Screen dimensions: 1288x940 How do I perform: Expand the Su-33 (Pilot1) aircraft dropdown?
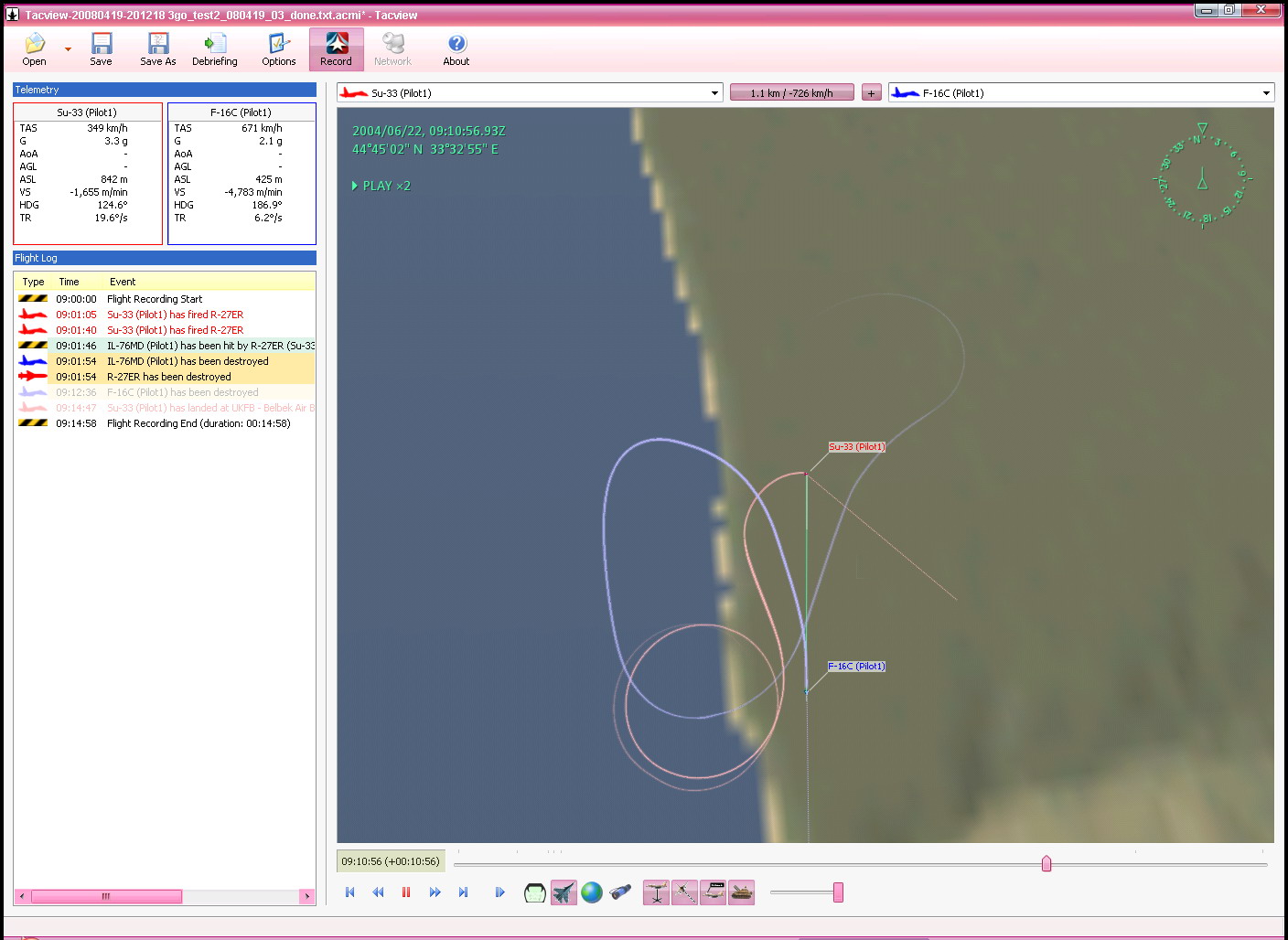pos(714,93)
